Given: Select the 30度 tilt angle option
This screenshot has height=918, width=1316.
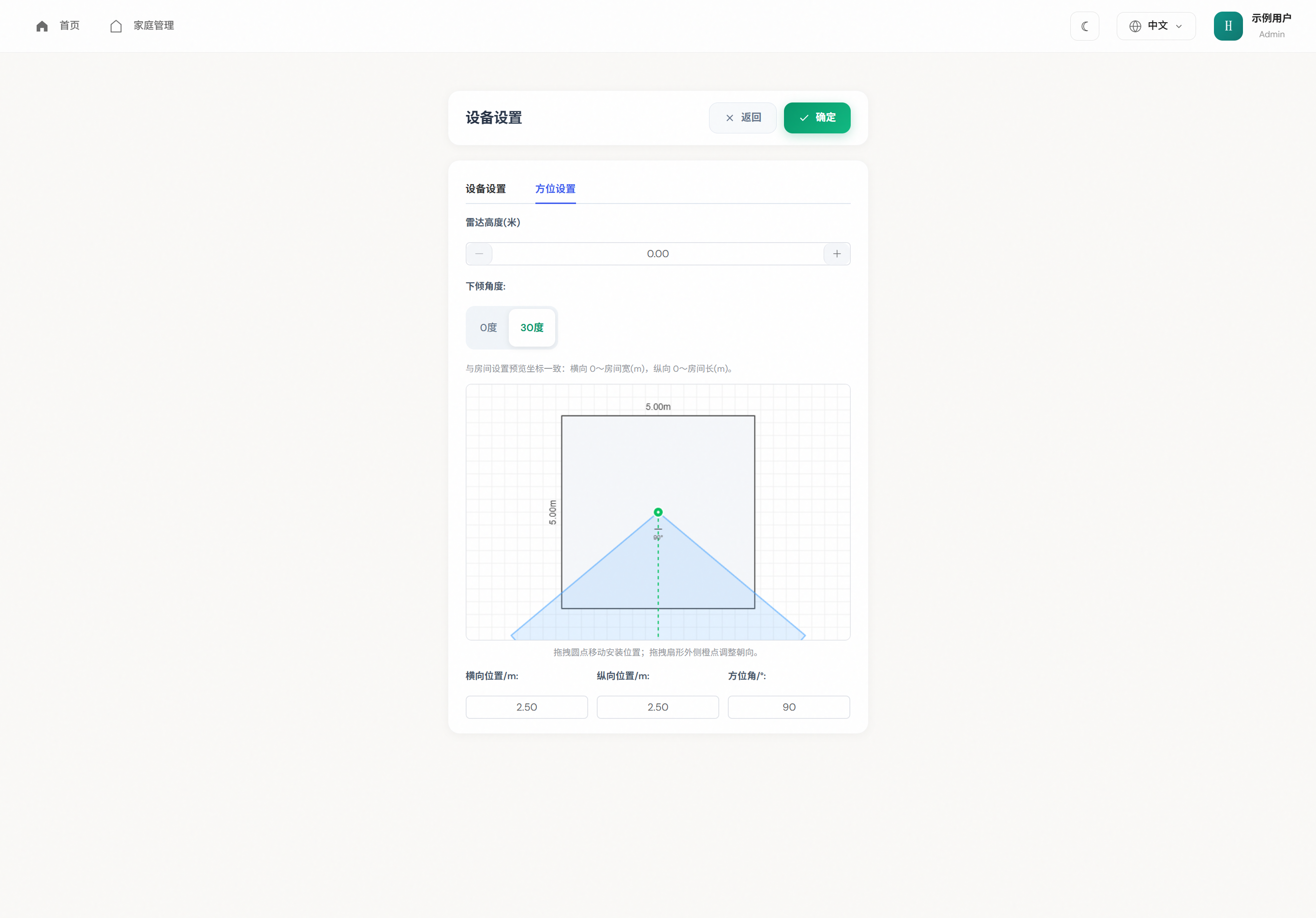Looking at the screenshot, I should coord(532,328).
